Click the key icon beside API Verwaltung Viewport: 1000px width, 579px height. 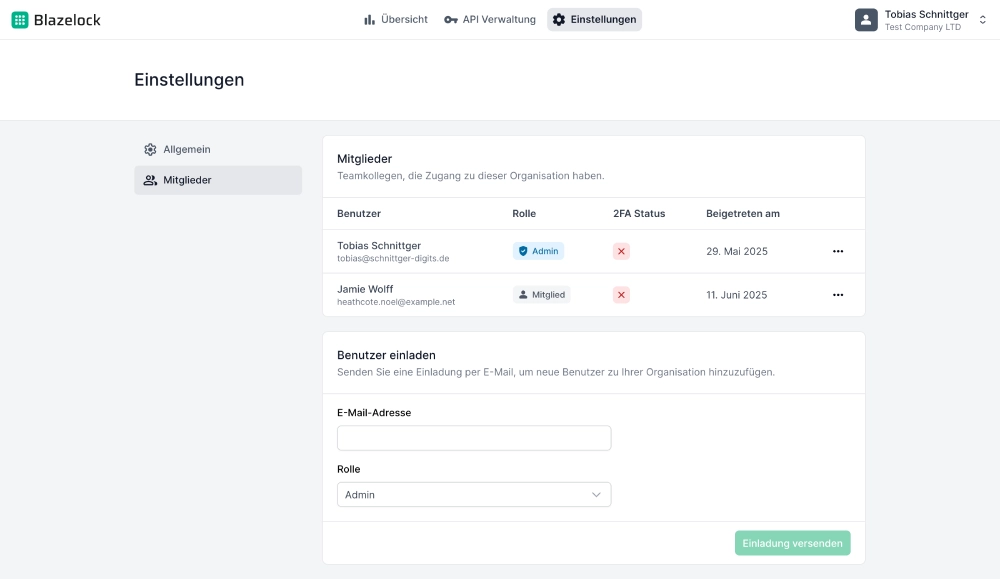click(451, 19)
